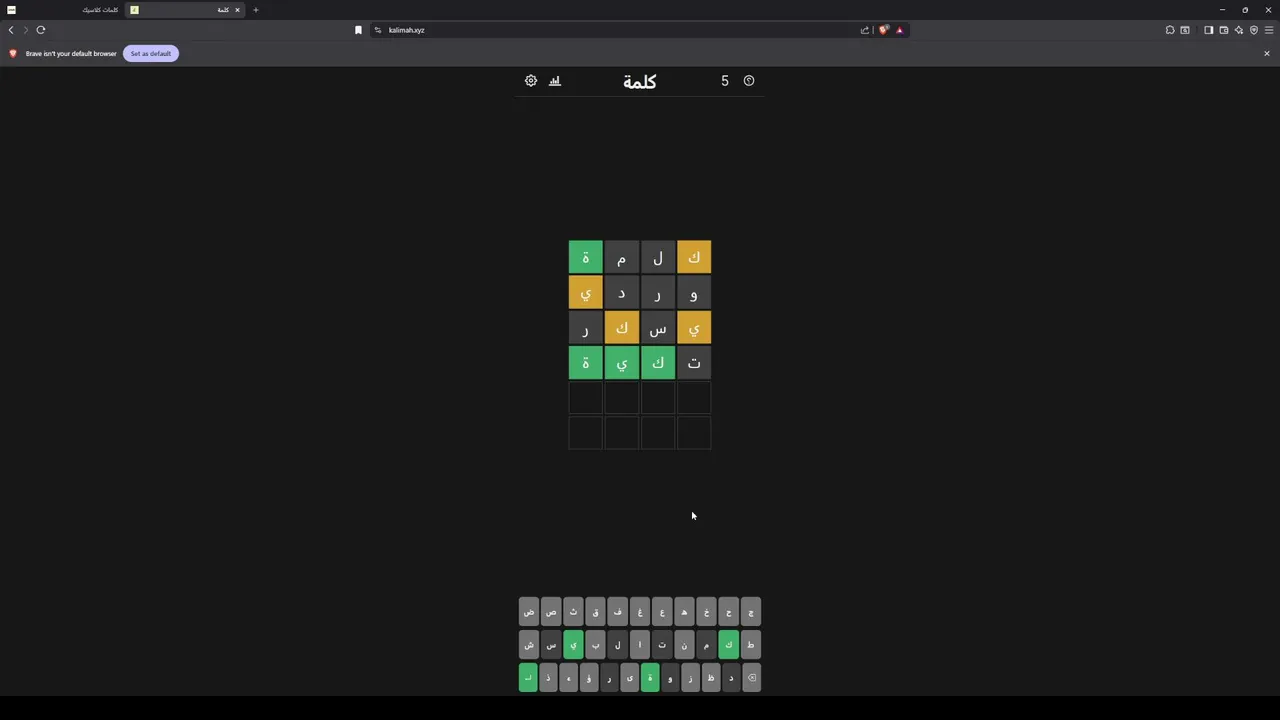The image size is (1280, 720).
Task: Open Brave Rewards triangle icon
Action: (899, 30)
